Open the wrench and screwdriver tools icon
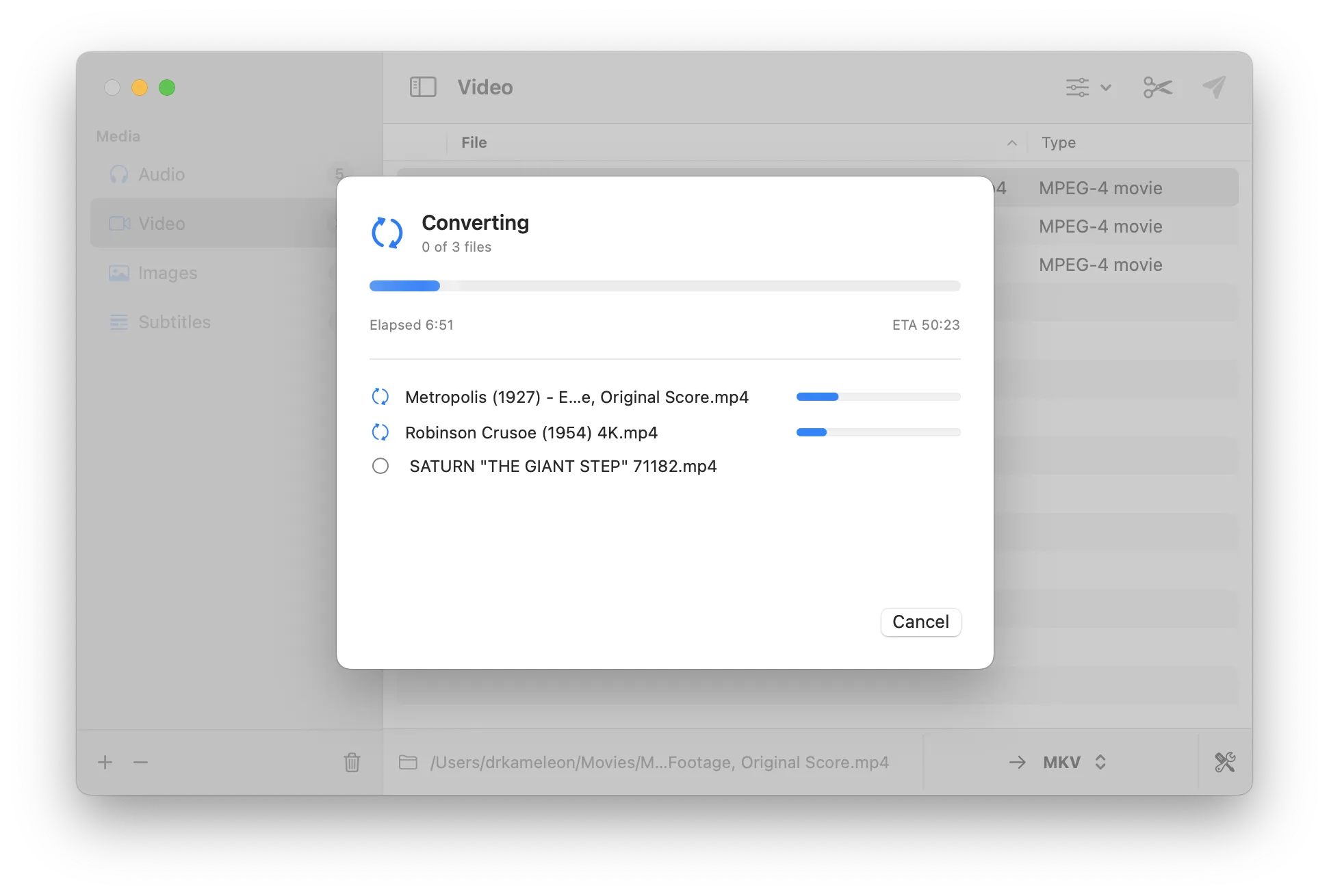This screenshot has height=896, width=1329. tap(1224, 762)
